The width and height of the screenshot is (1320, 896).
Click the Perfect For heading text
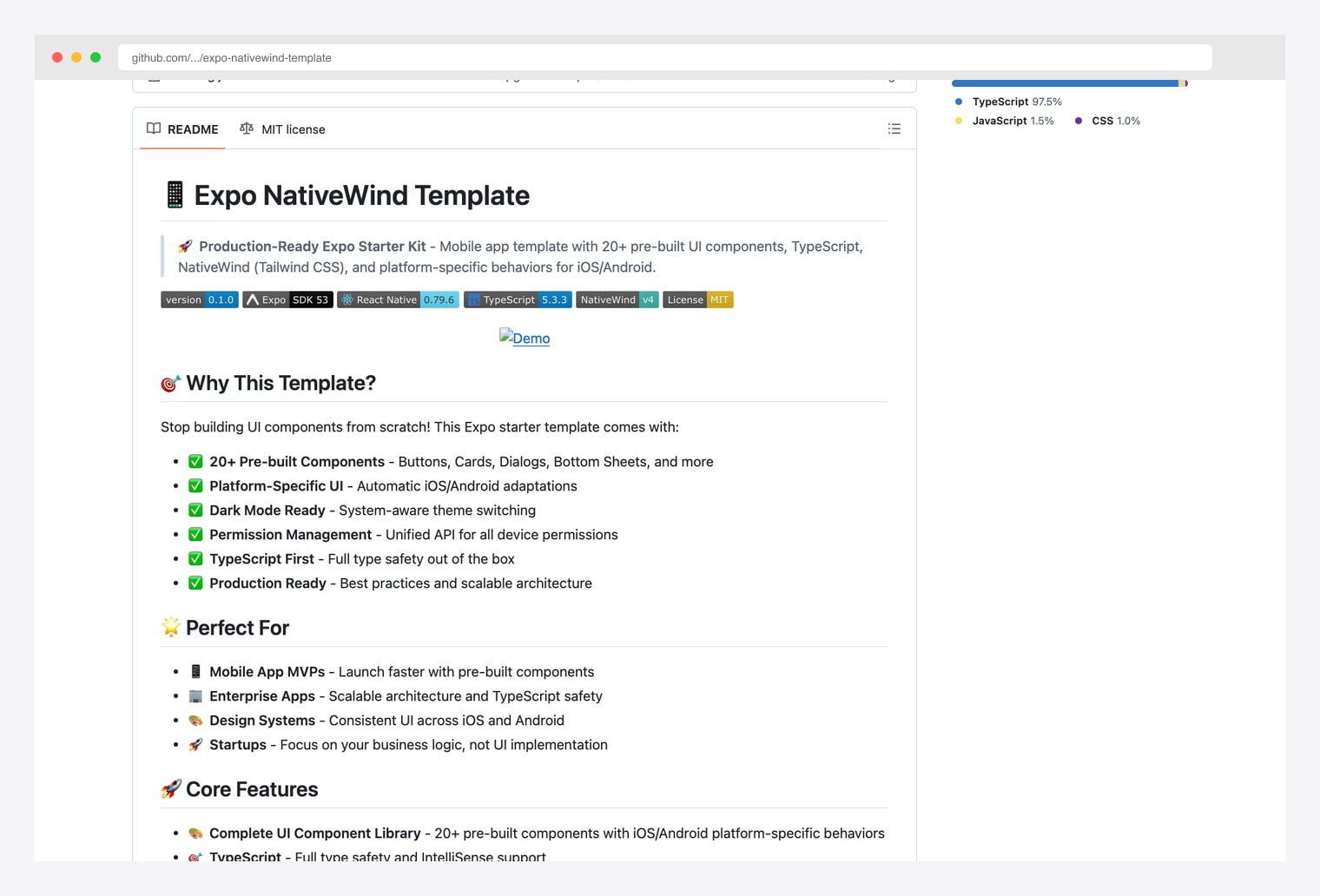(237, 628)
